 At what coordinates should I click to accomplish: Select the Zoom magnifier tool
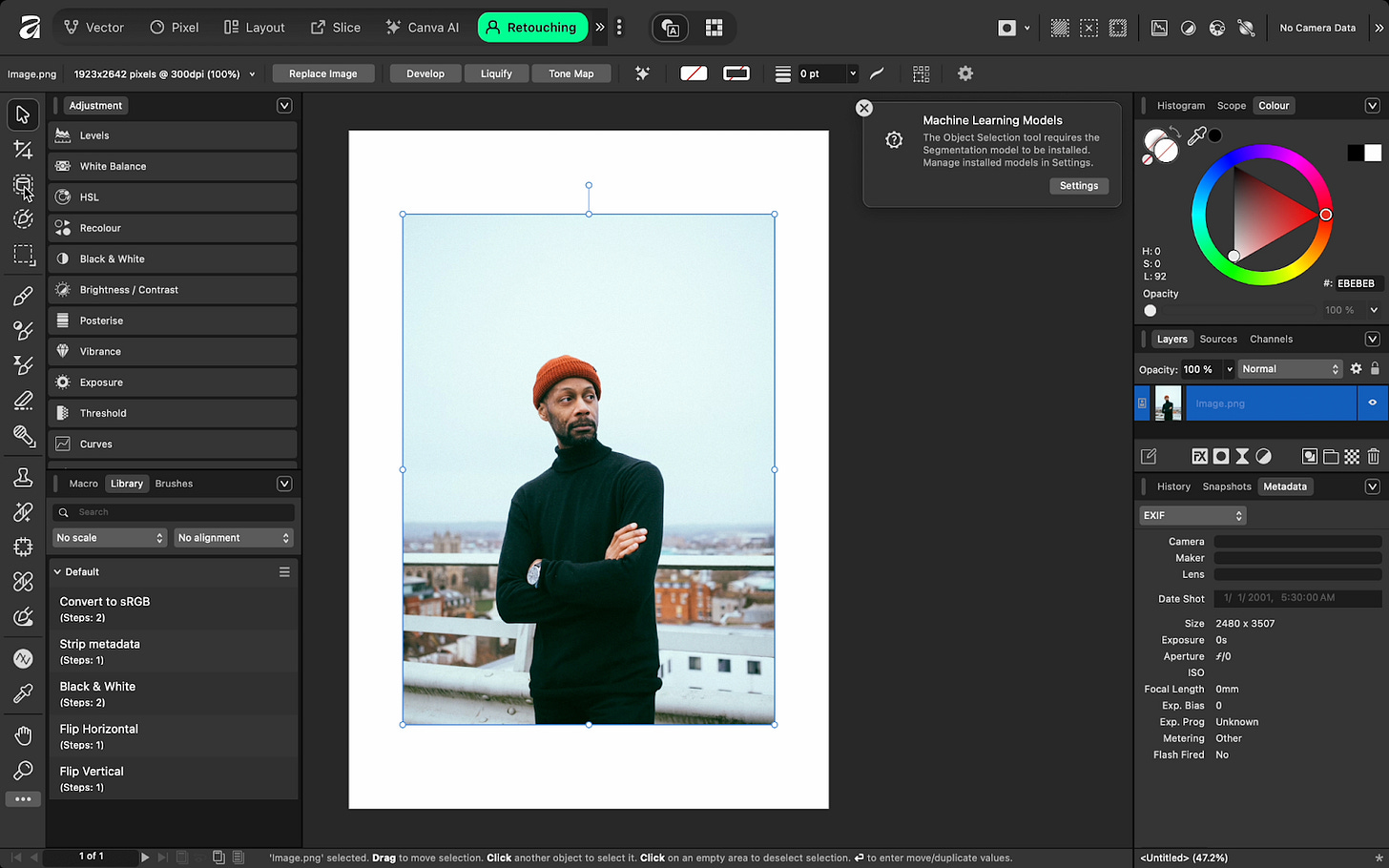23,770
